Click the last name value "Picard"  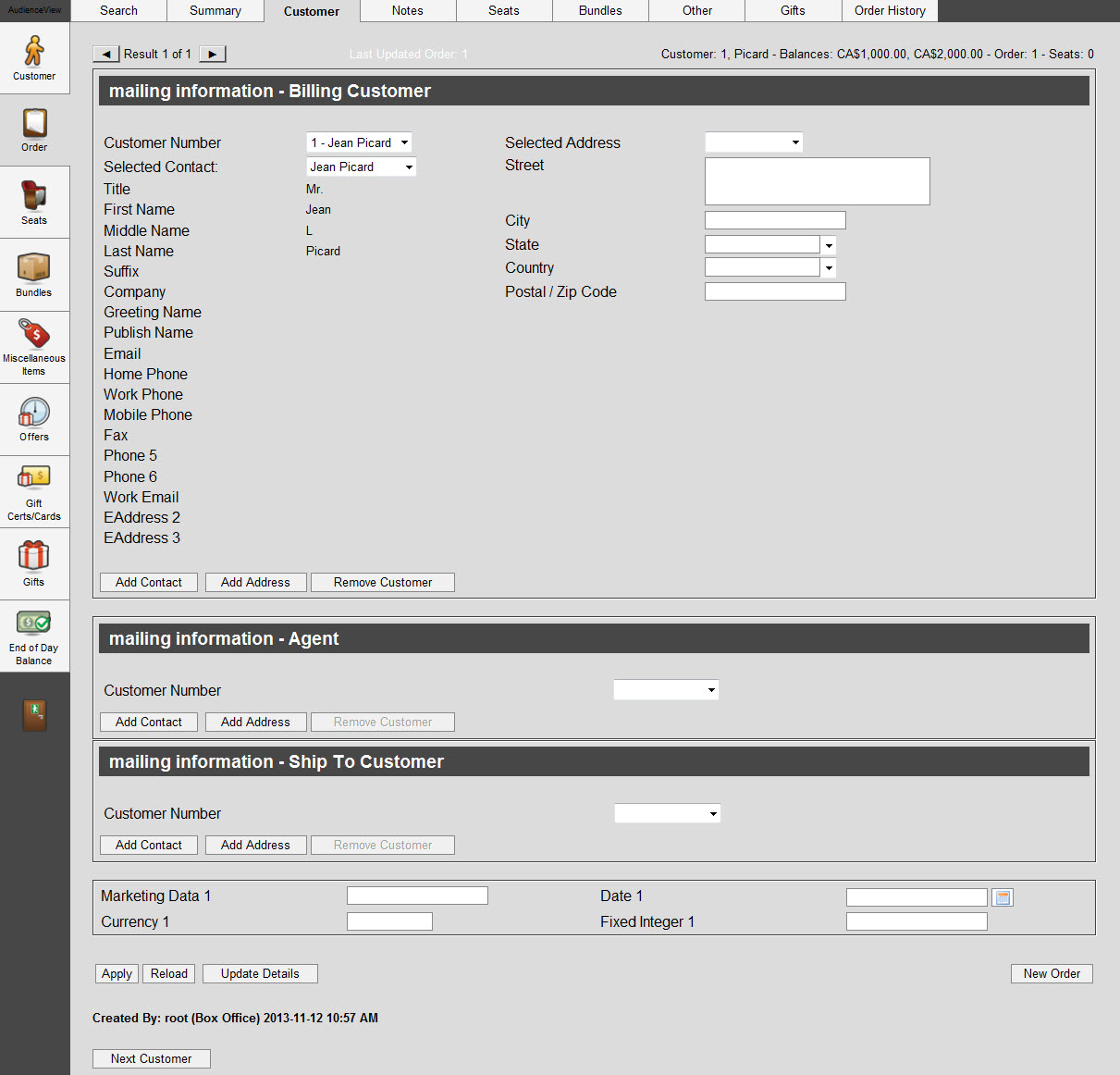(323, 252)
